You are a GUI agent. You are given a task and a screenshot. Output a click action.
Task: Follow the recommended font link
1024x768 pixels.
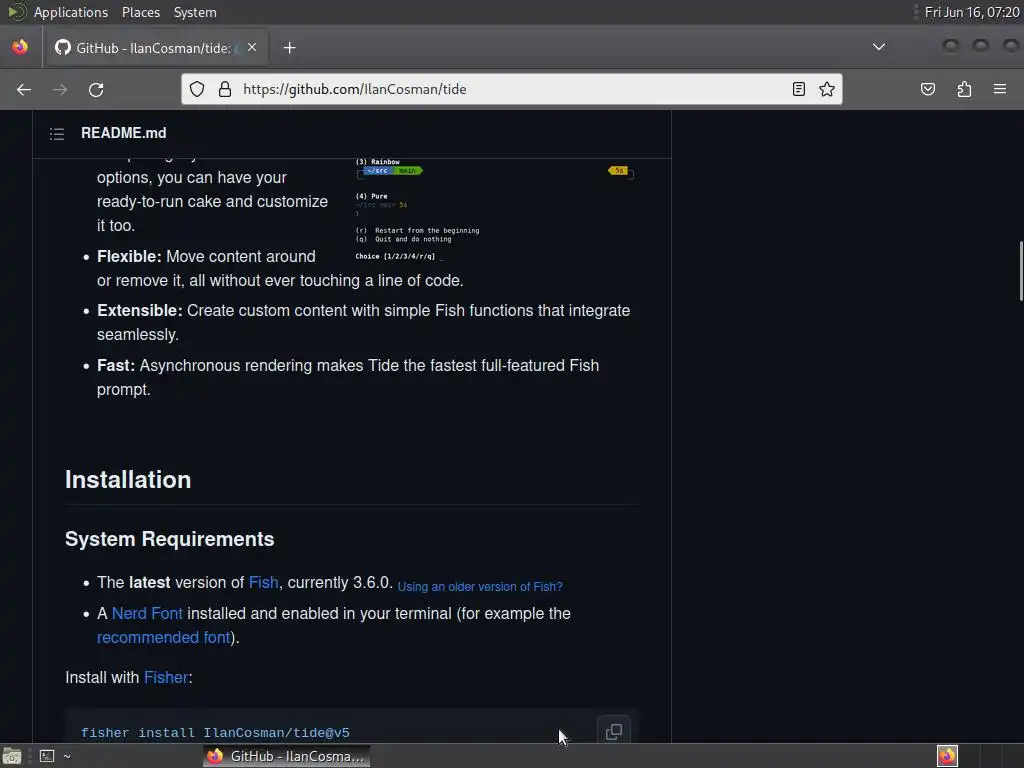[164, 637]
